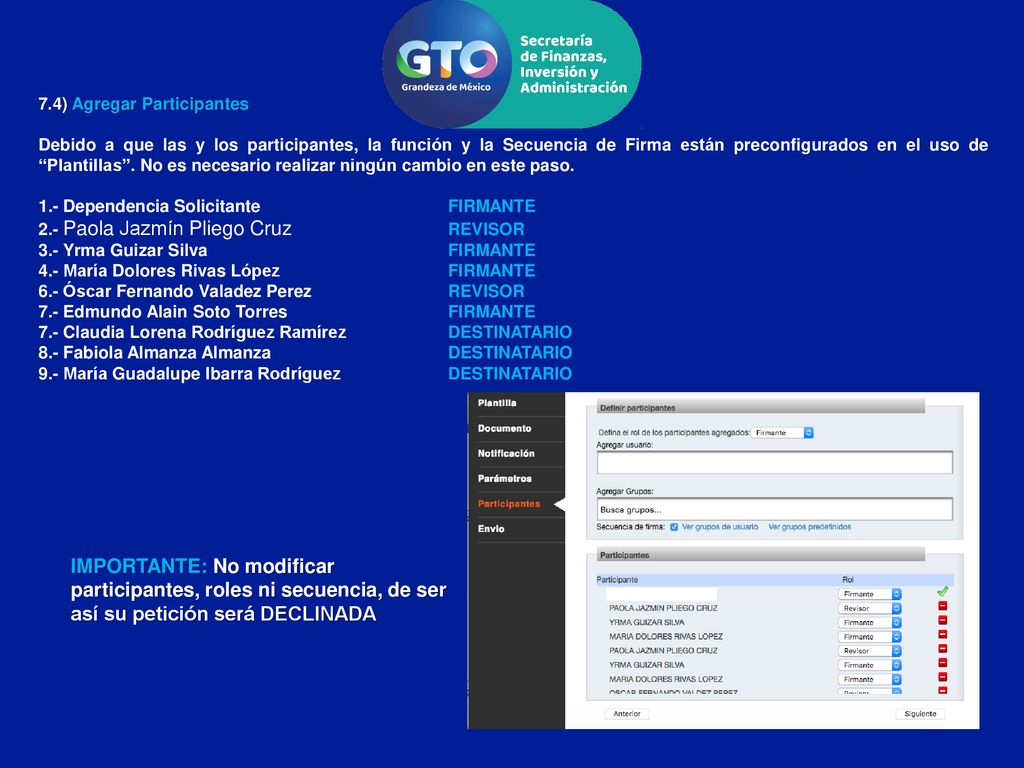Image resolution: width=1024 pixels, height=768 pixels.
Task: Remove the first PAOLA JAZMIN PLIEGO CRUZ entry
Action: coord(942,606)
